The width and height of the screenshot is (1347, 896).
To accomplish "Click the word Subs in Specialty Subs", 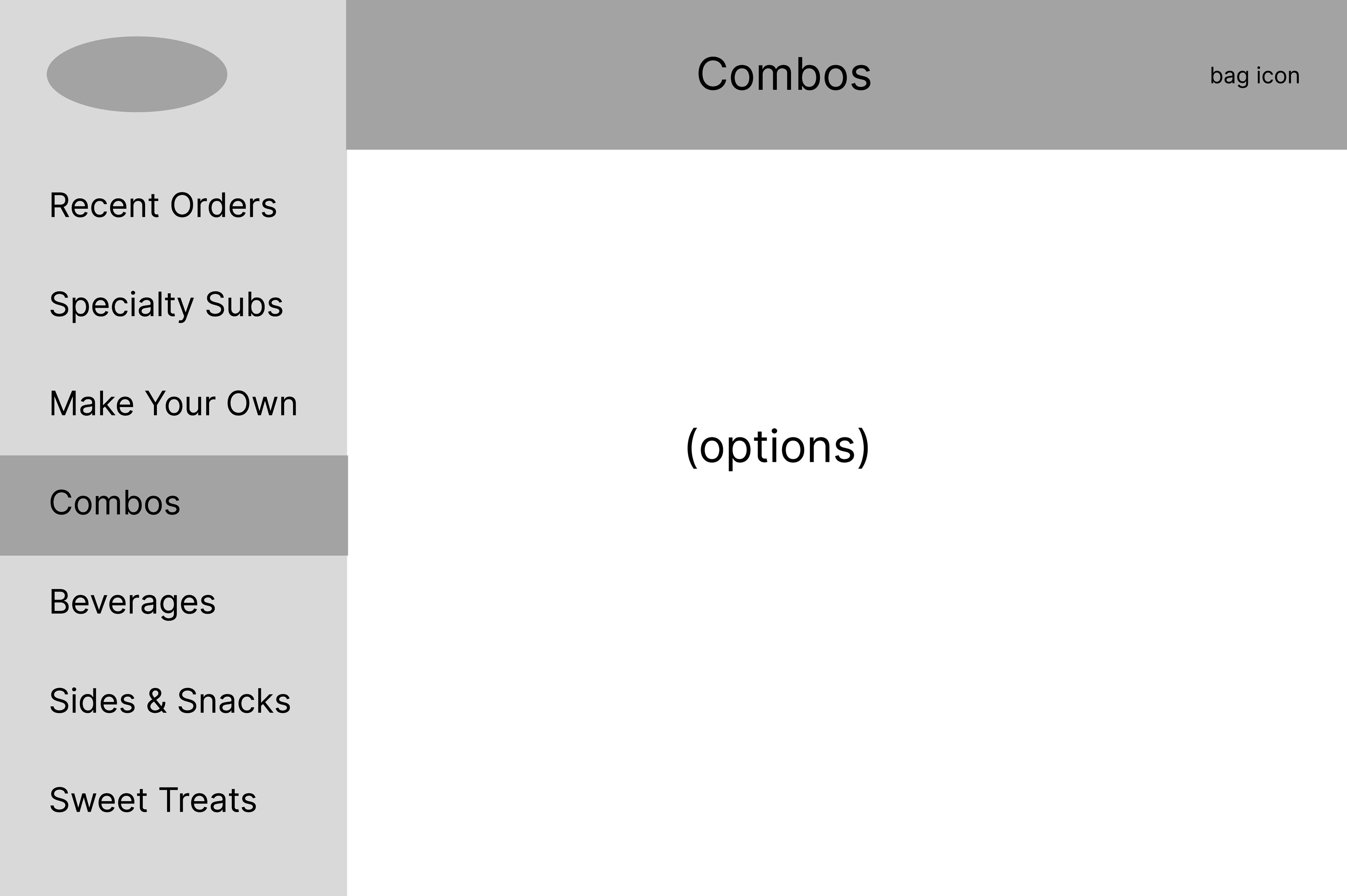I will tap(244, 305).
